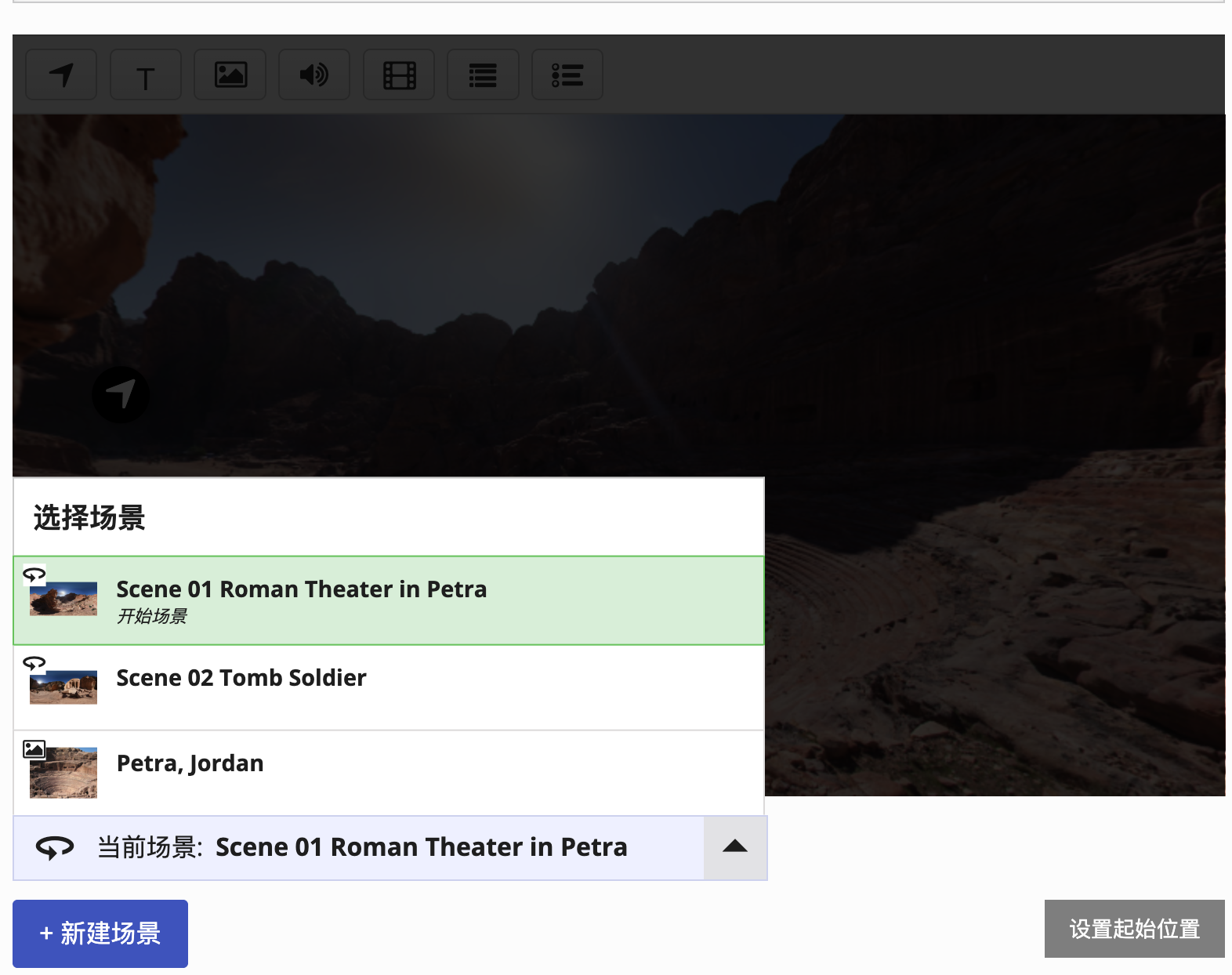
Task: Select the Image tool in toolbar
Action: [230, 75]
